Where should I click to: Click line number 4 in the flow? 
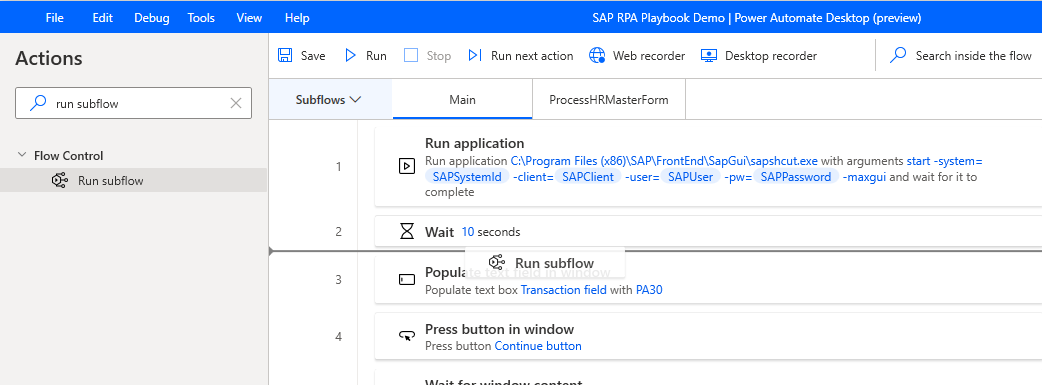click(x=339, y=336)
